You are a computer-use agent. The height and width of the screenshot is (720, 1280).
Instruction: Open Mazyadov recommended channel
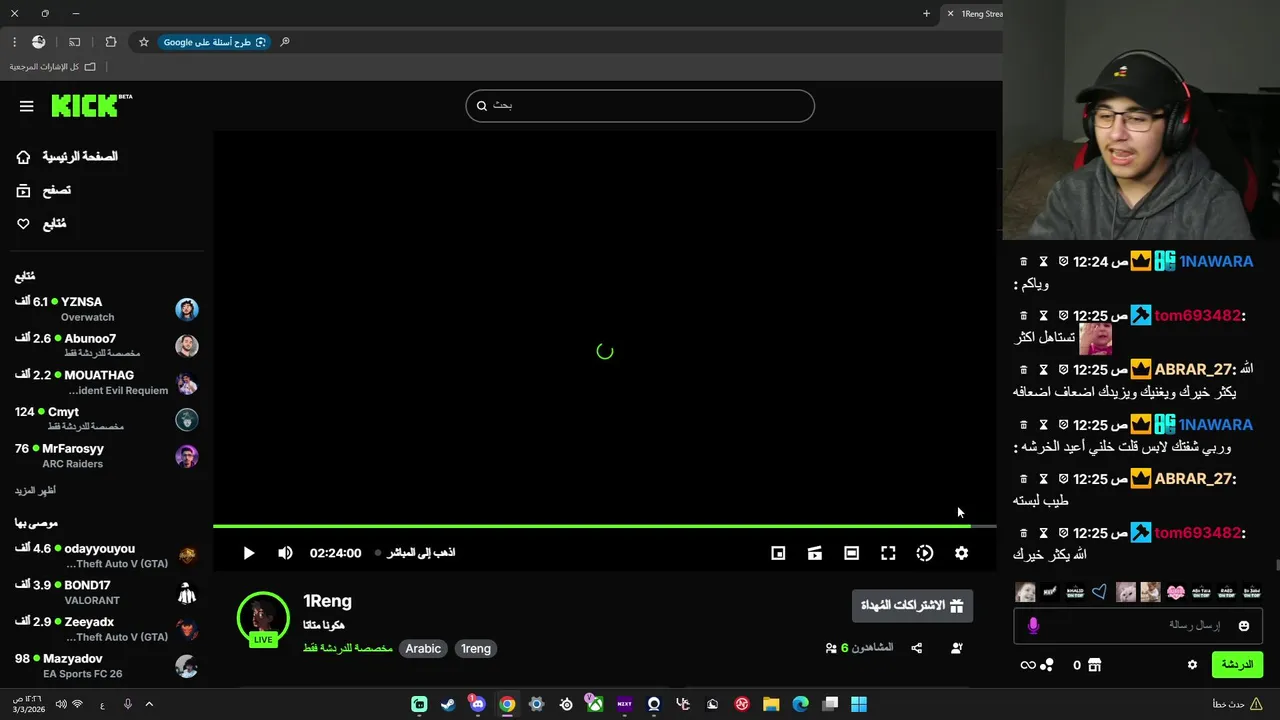tap(106, 666)
